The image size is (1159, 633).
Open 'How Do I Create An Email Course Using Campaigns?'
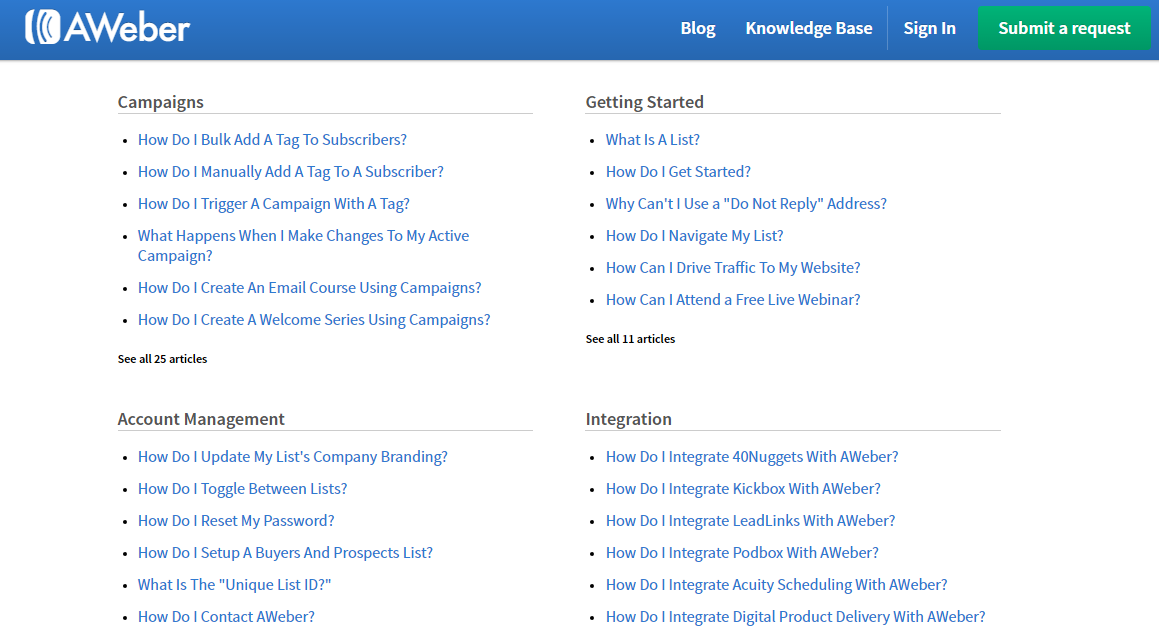tap(309, 288)
